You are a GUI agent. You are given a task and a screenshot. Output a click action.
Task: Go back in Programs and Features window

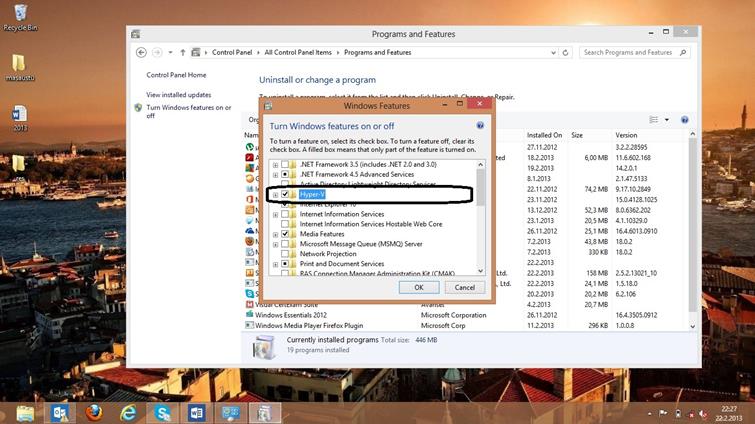pyautogui.click(x=141, y=52)
